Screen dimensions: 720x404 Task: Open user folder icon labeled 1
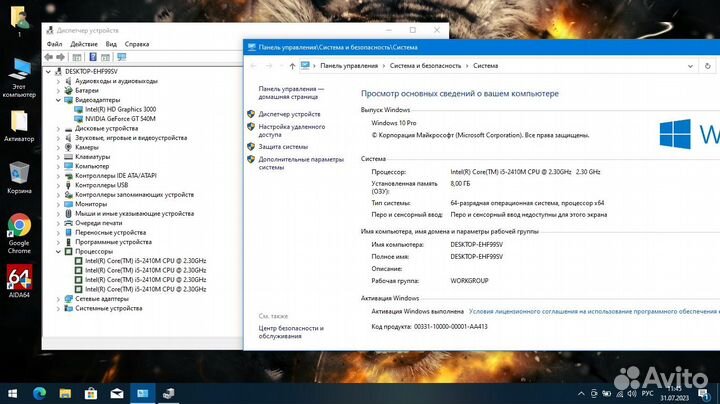click(19, 21)
